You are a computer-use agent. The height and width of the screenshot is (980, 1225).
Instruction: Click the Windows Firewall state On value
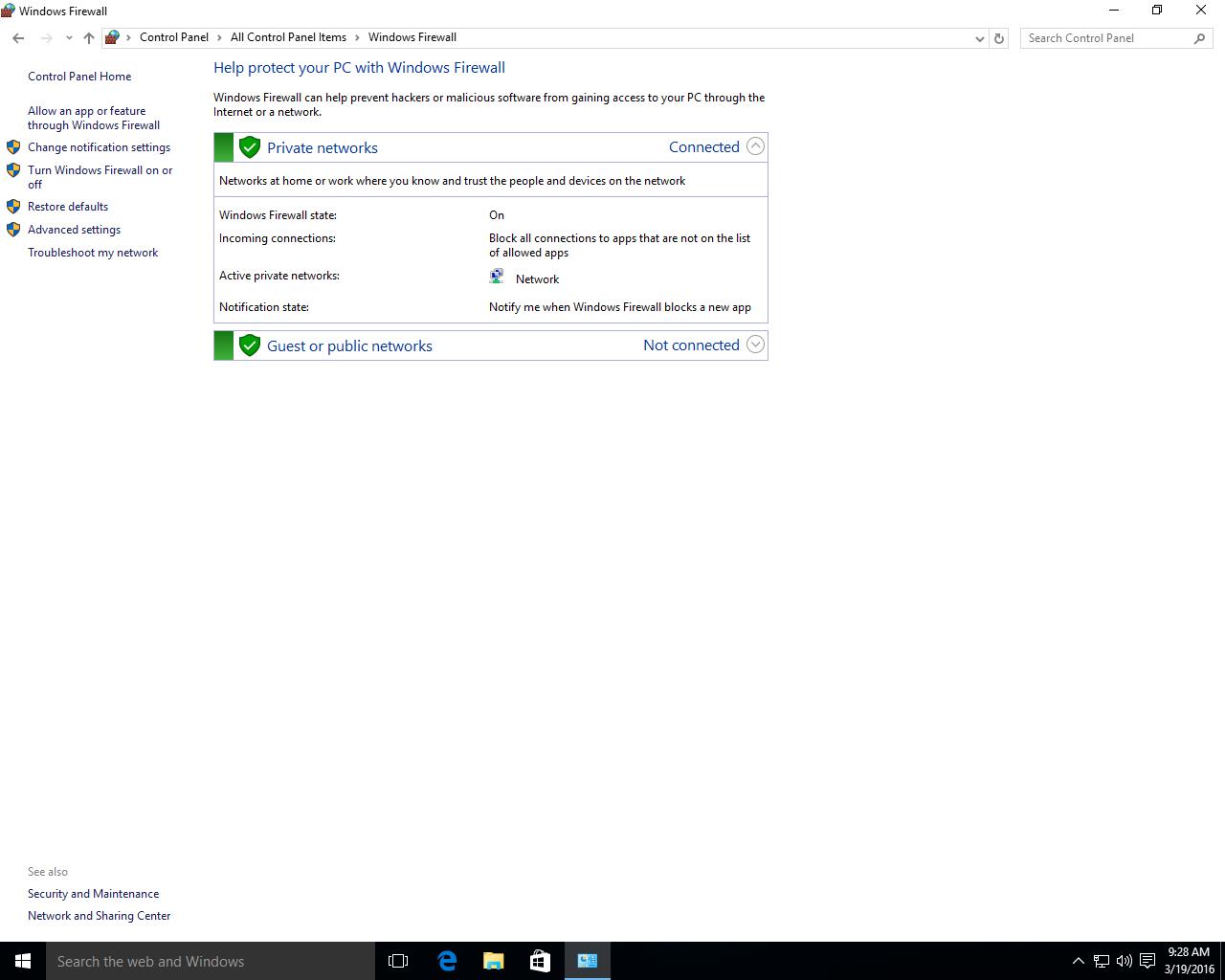coord(497,215)
